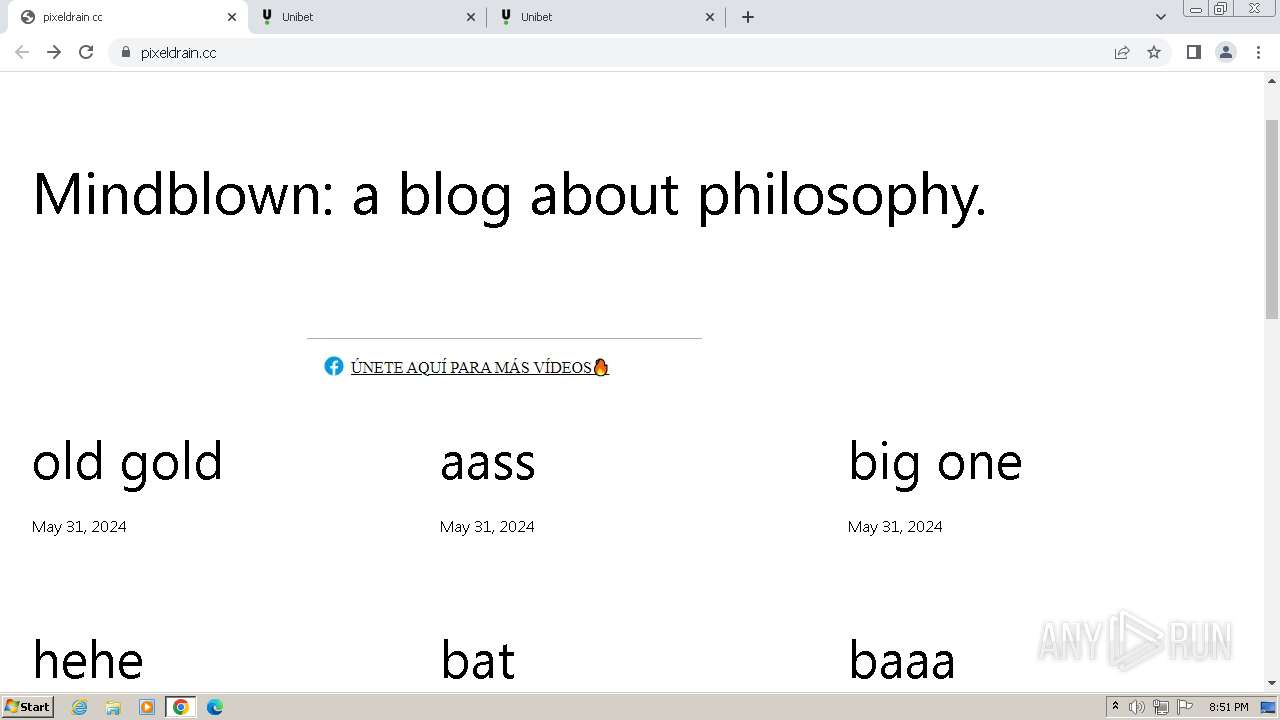The image size is (1280, 720).
Task: Open the browser side panel
Action: pyautogui.click(x=1193, y=52)
